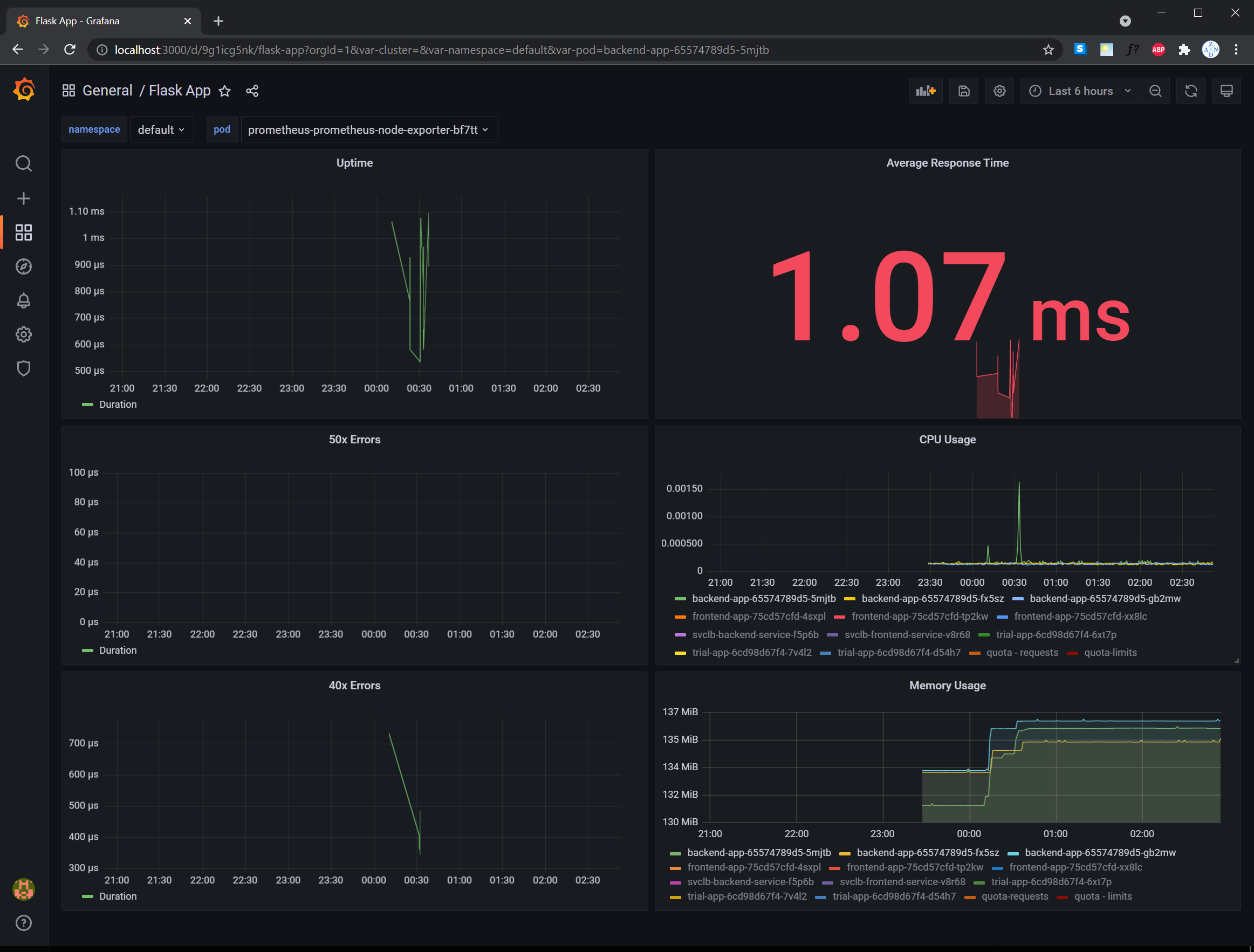Screen dimensions: 1254x952
Task: Click the zoom out time range icon
Action: tap(1155, 91)
